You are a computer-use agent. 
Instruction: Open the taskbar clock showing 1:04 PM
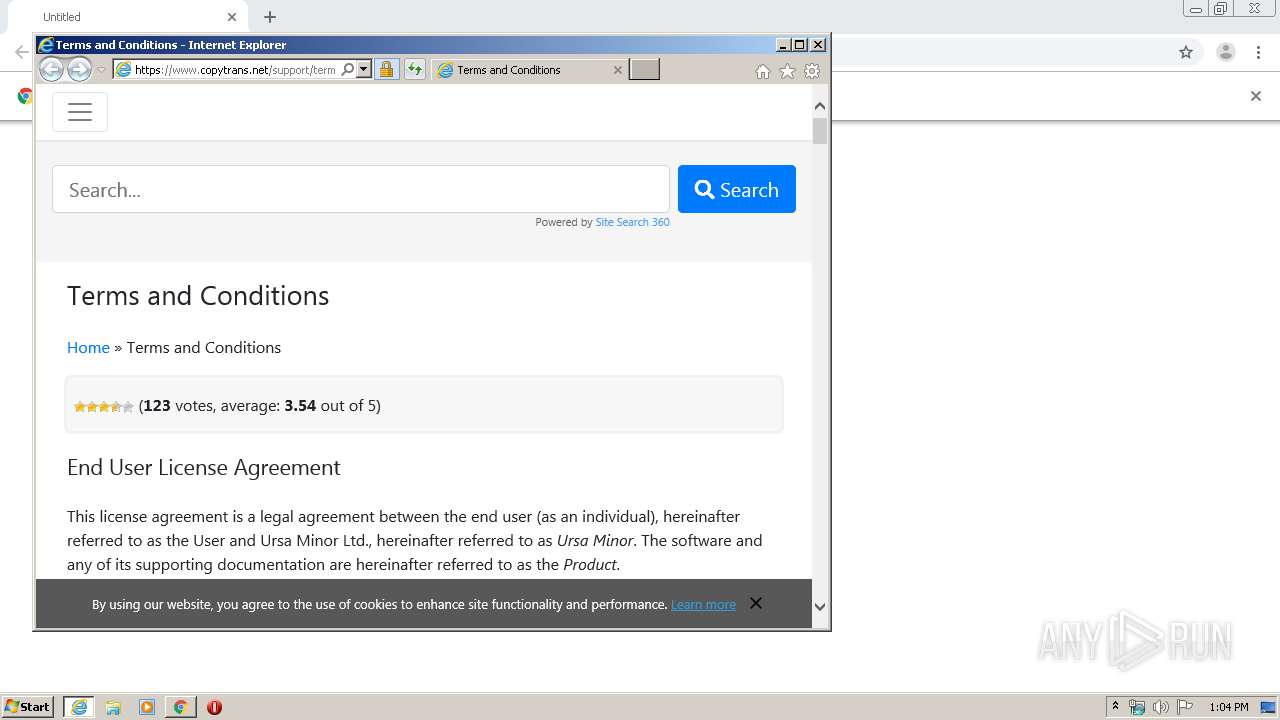point(1228,707)
